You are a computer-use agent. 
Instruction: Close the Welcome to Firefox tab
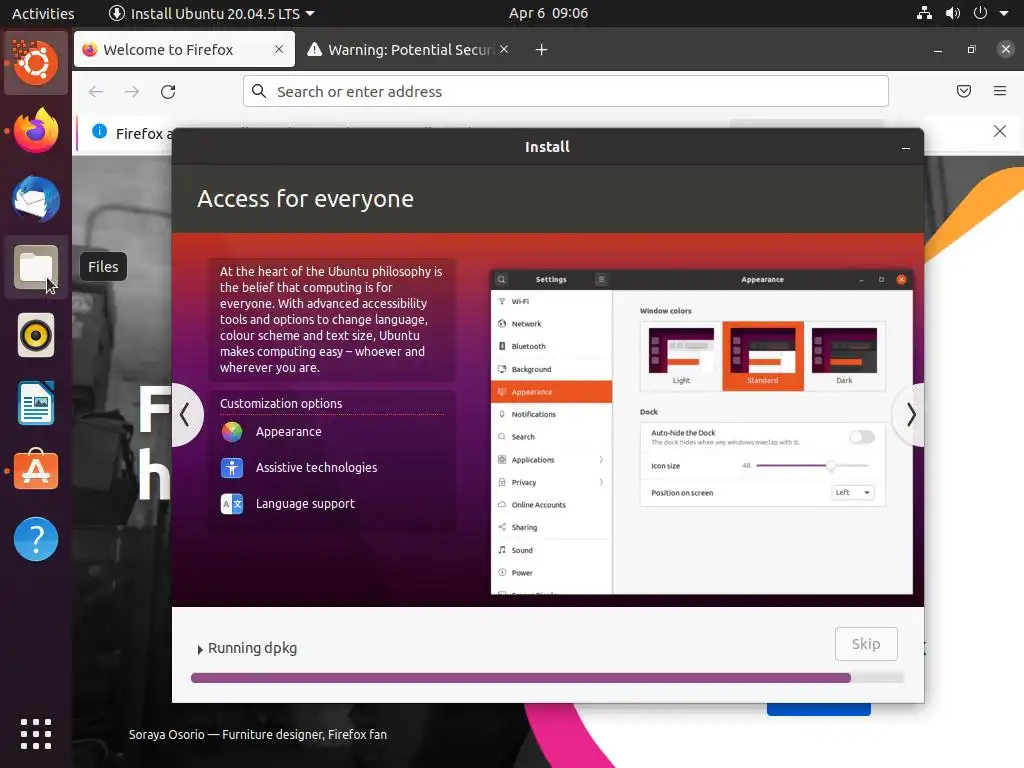[279, 49]
